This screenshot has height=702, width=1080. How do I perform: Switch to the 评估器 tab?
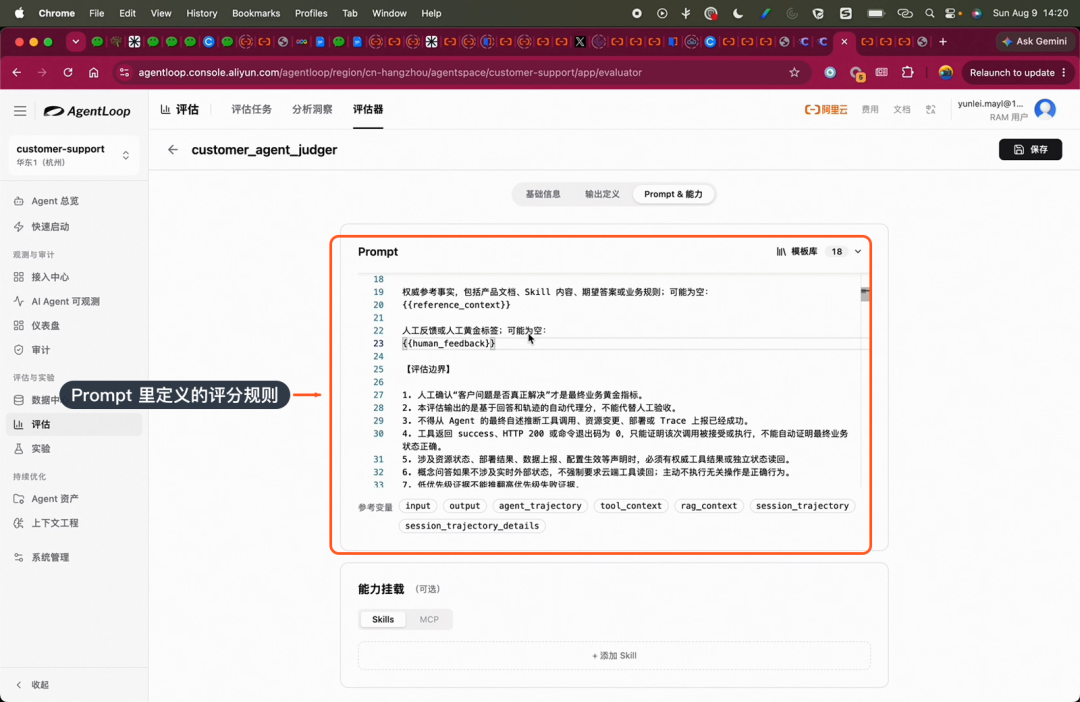[x=368, y=110]
